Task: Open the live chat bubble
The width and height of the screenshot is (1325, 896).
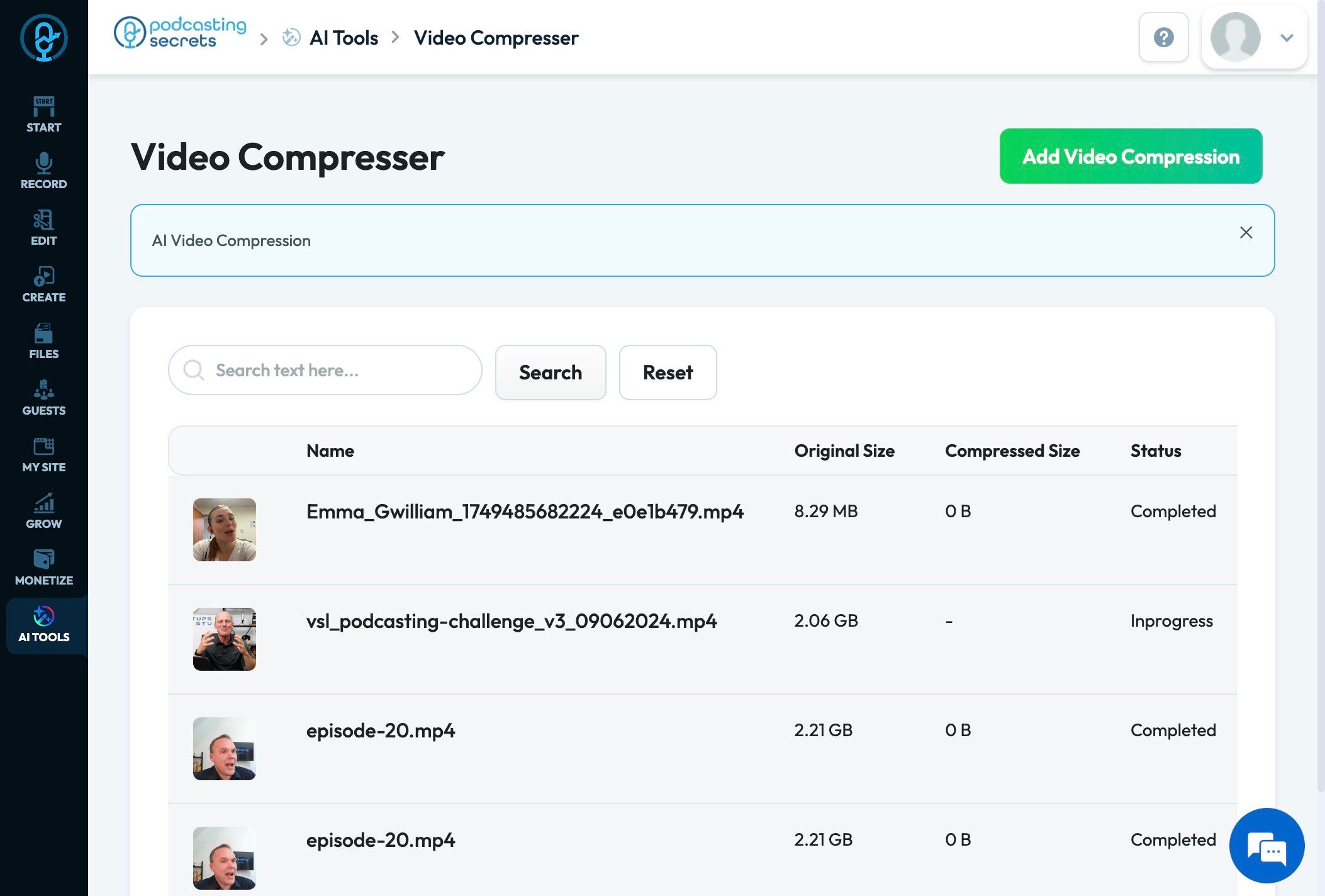Action: tap(1266, 845)
